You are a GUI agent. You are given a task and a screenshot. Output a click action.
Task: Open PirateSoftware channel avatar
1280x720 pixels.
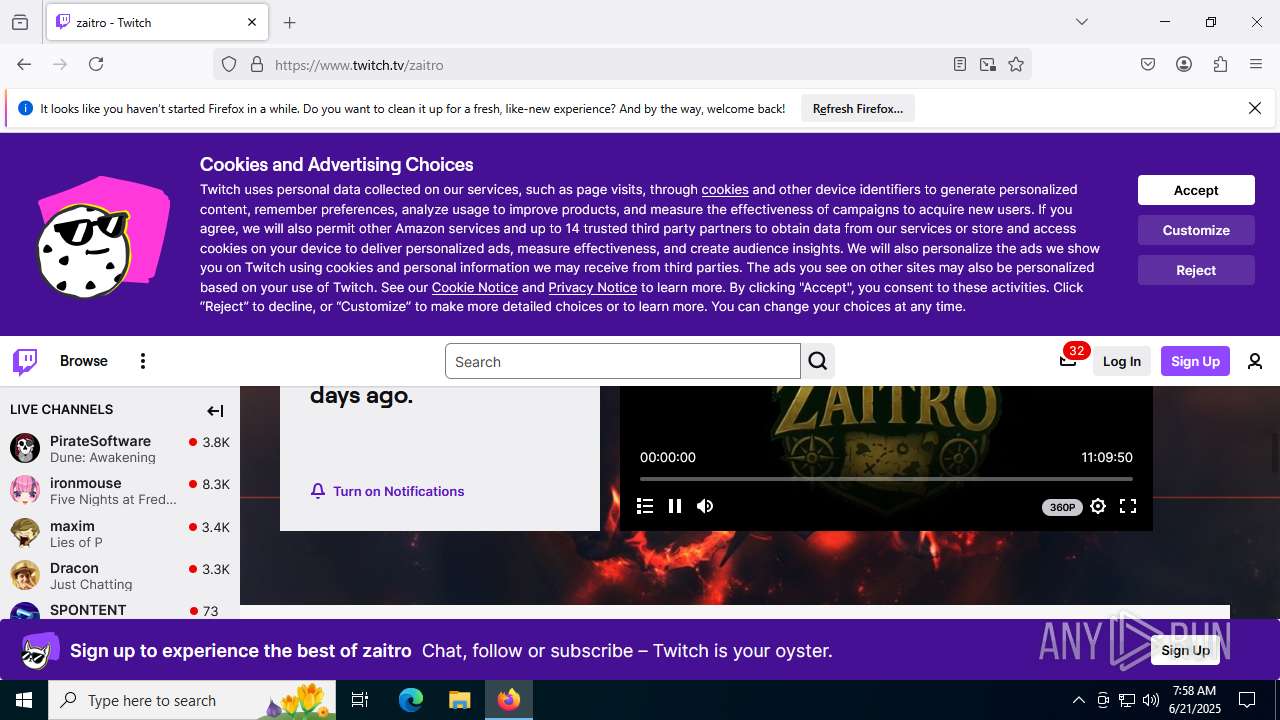pos(25,448)
